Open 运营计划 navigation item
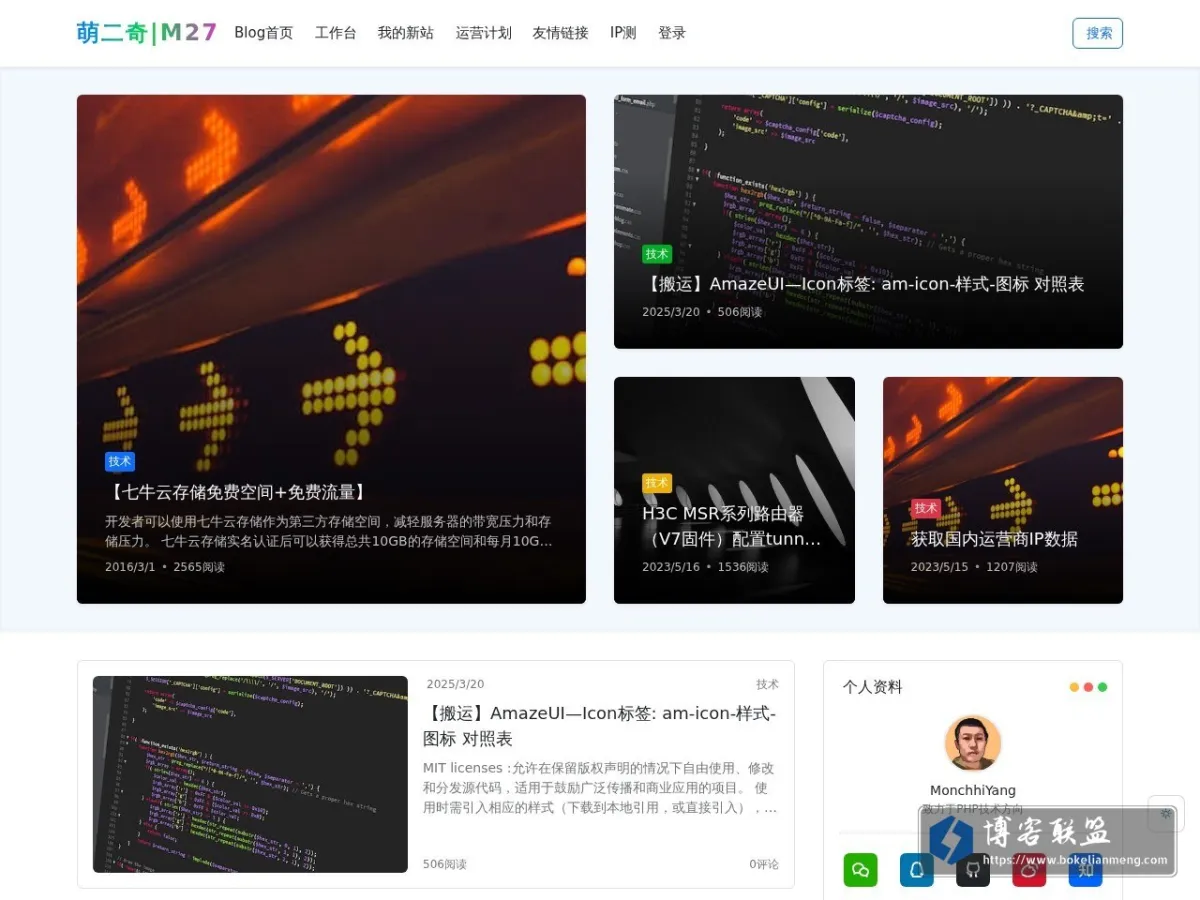Viewport: 1200px width, 900px height. (x=484, y=33)
